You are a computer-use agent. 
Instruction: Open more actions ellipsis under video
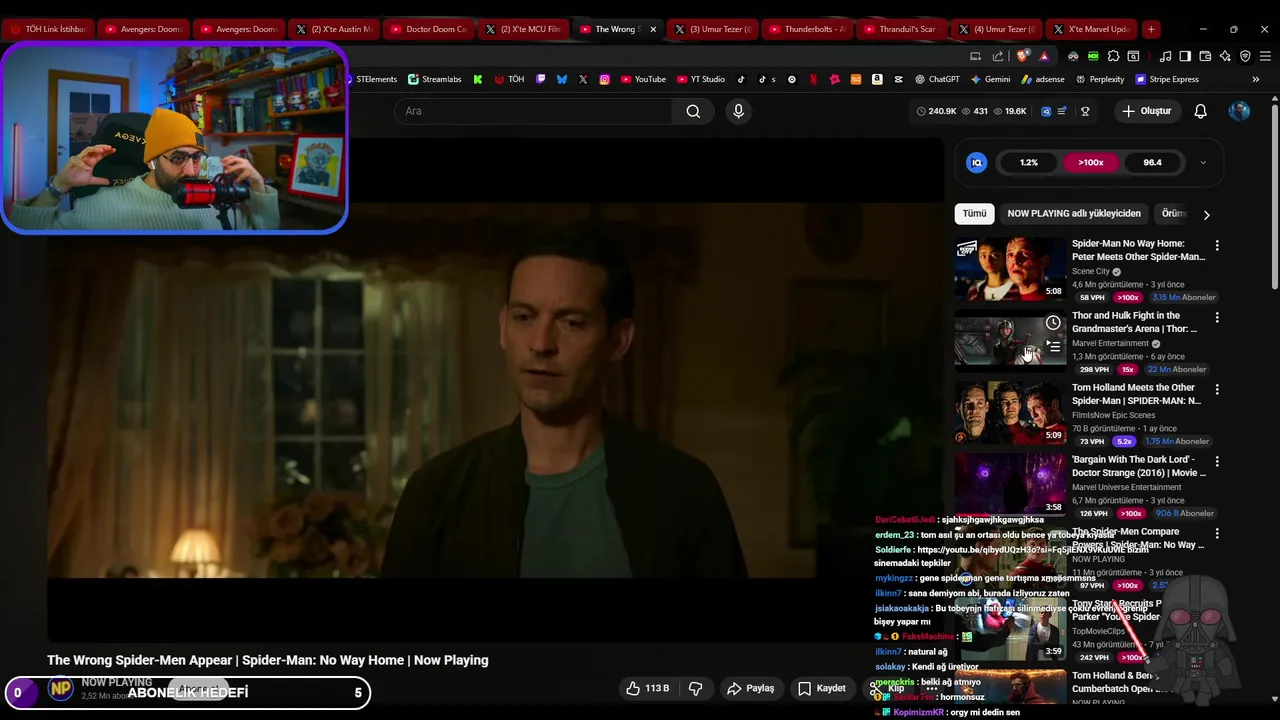pyautogui.click(x=932, y=688)
